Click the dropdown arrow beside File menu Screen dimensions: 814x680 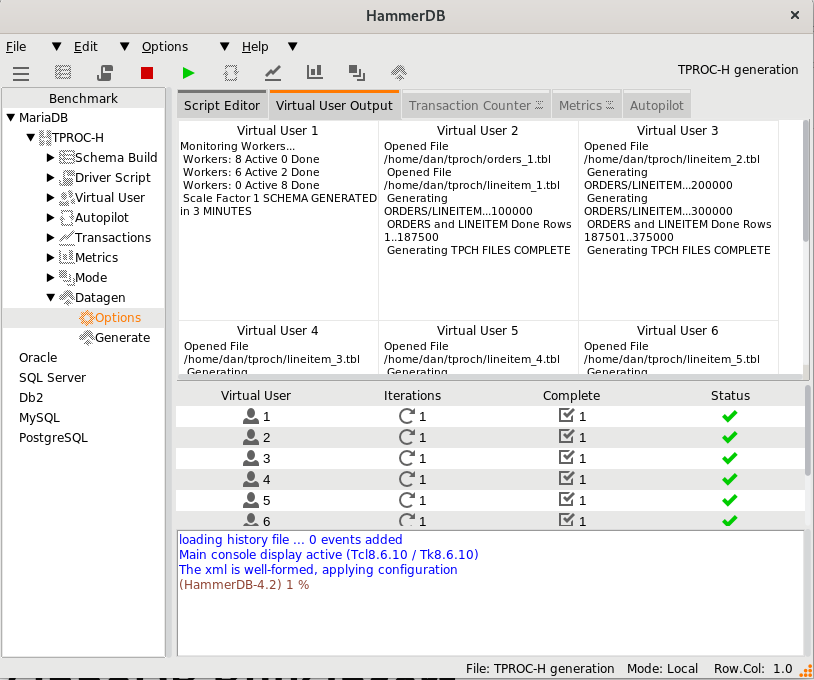pyautogui.click(x=57, y=47)
